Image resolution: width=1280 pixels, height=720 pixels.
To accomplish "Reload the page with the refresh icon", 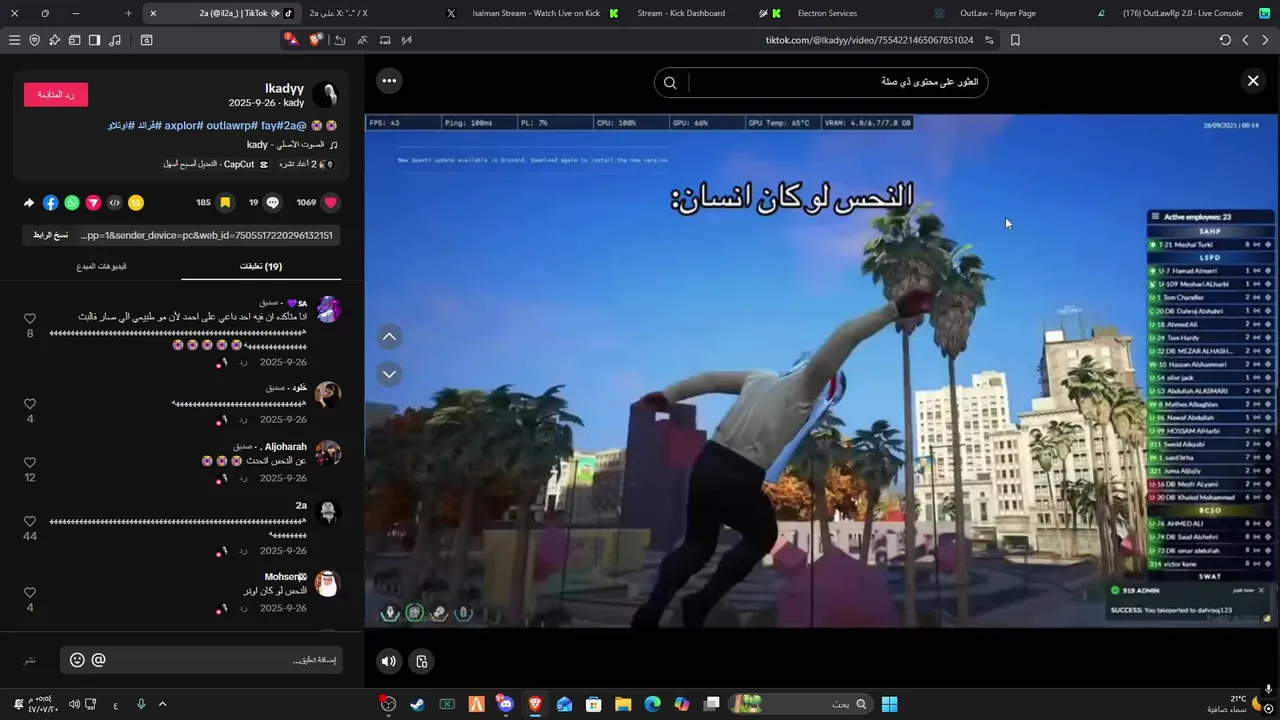I will tap(1225, 40).
